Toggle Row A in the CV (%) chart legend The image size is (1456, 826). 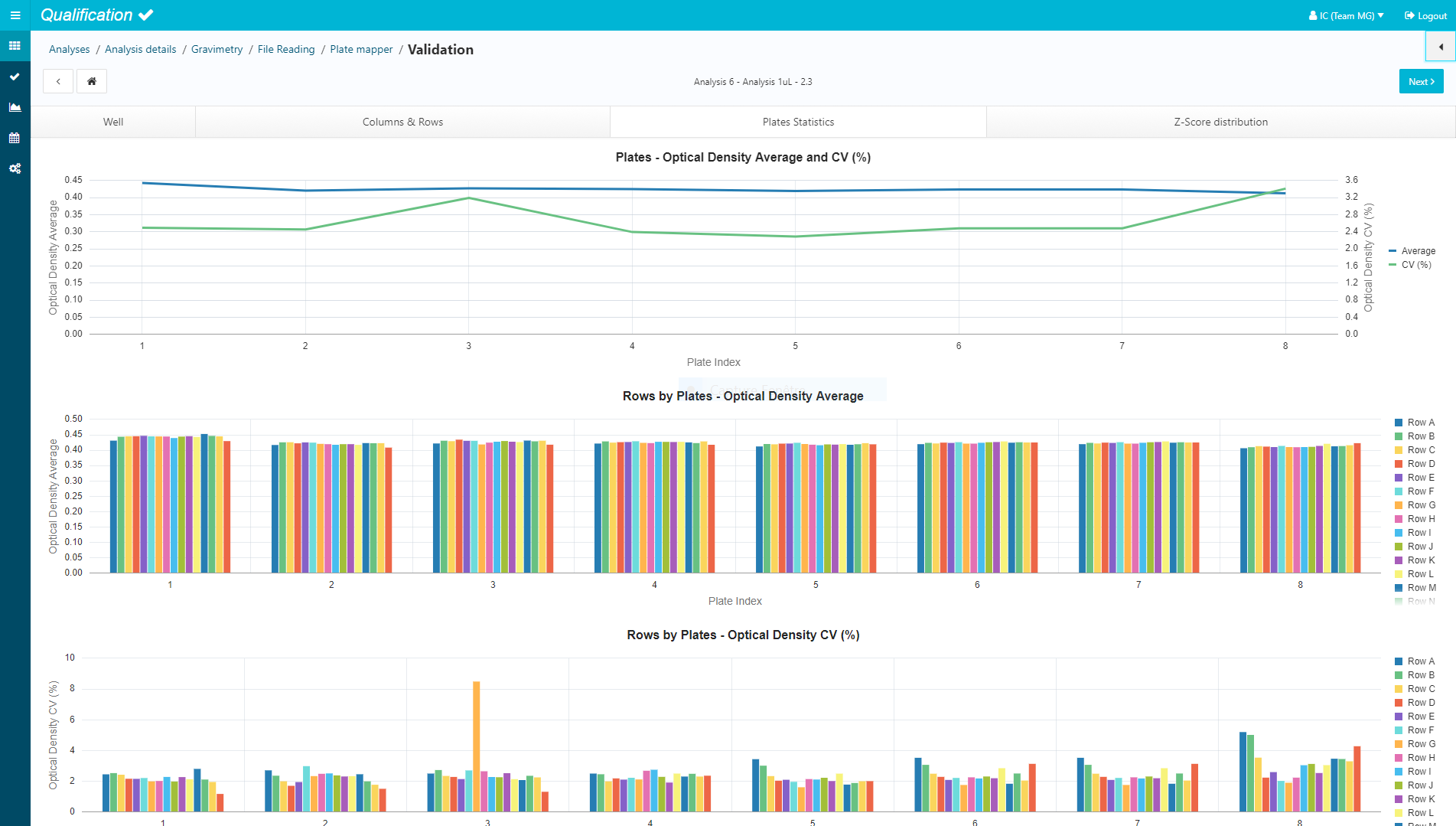tap(1415, 661)
